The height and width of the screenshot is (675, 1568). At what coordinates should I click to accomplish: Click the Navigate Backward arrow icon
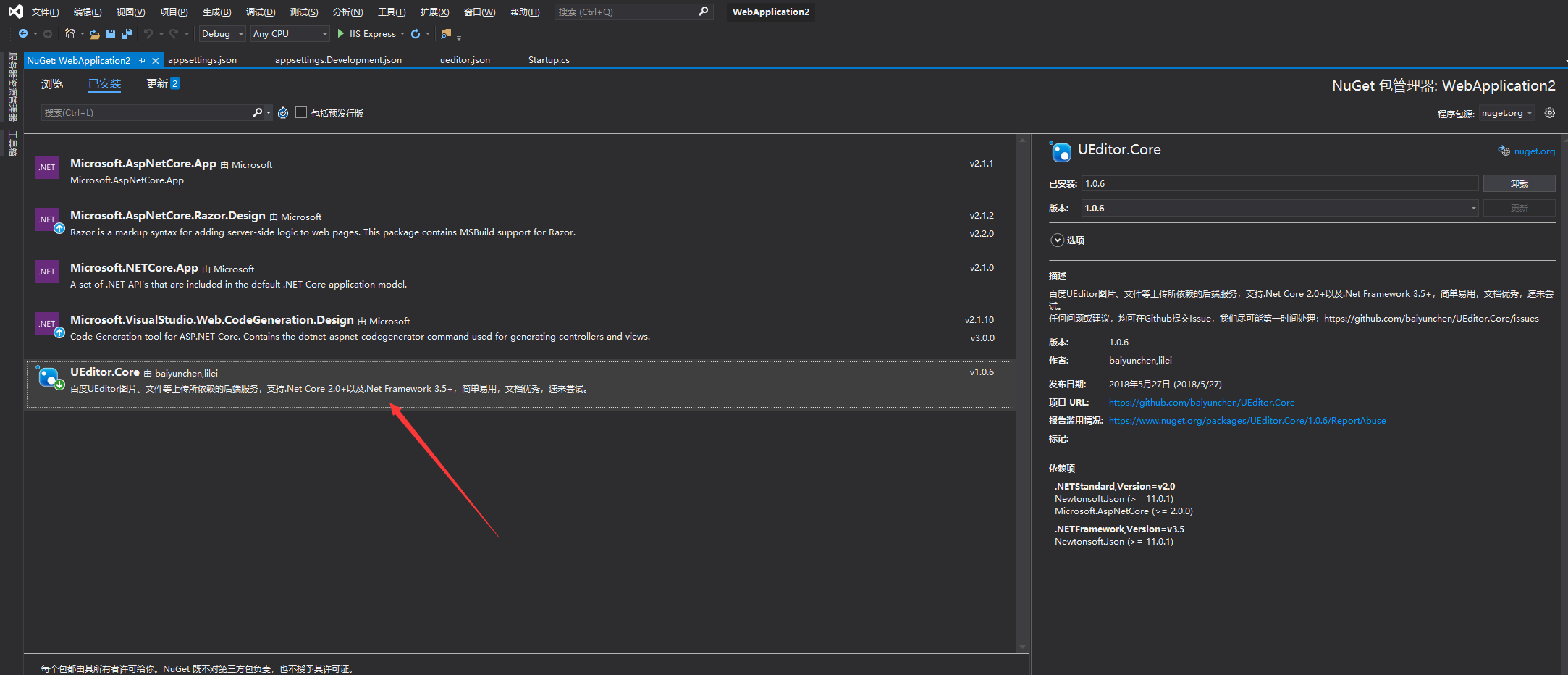click(23, 34)
